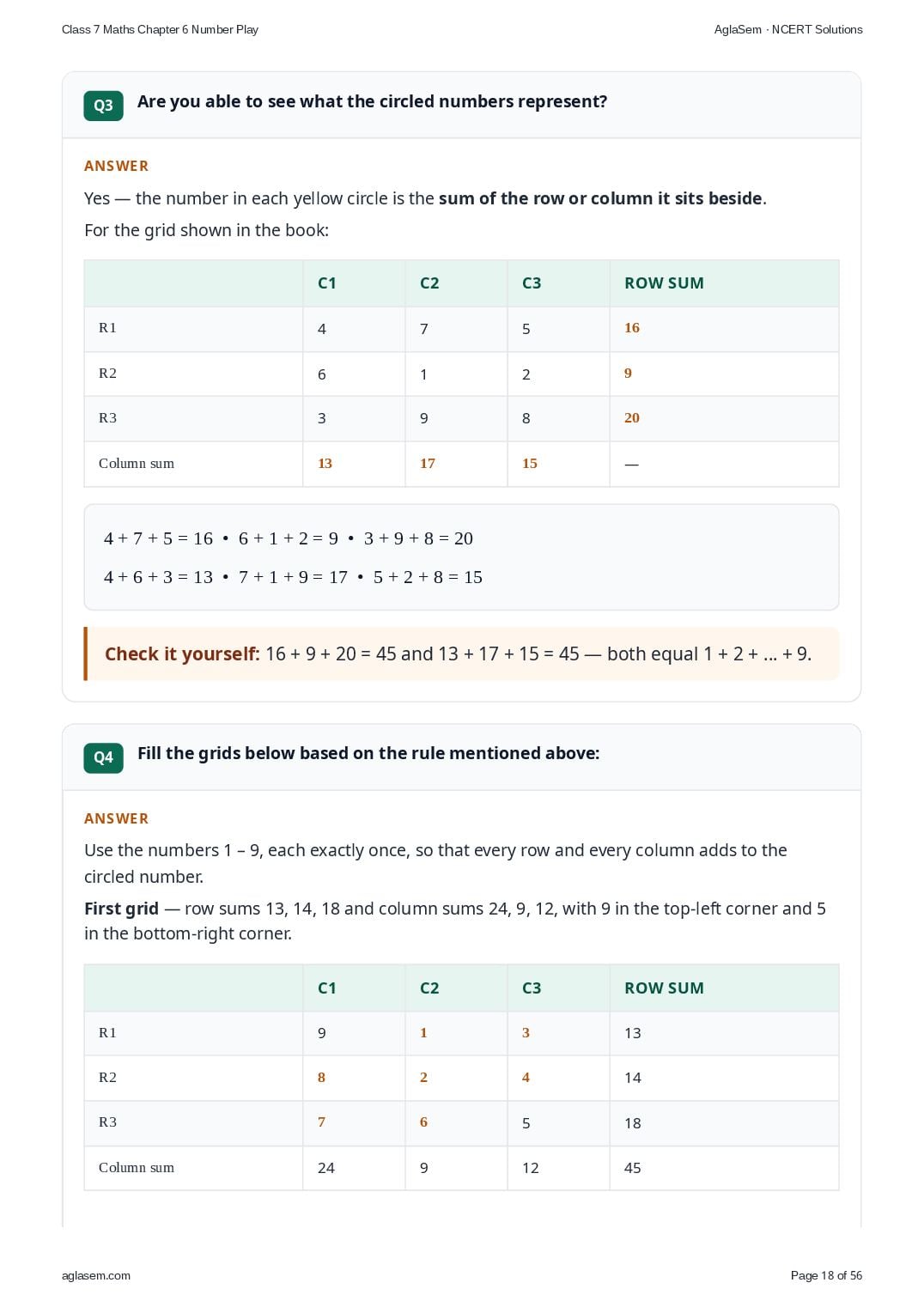Click the orange 6 in row R3

coord(423,1122)
